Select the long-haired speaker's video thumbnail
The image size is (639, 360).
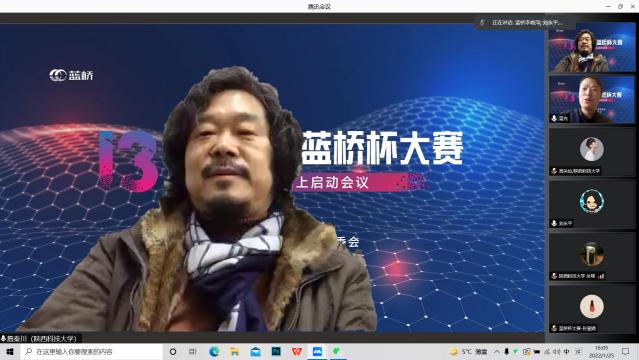(592, 48)
